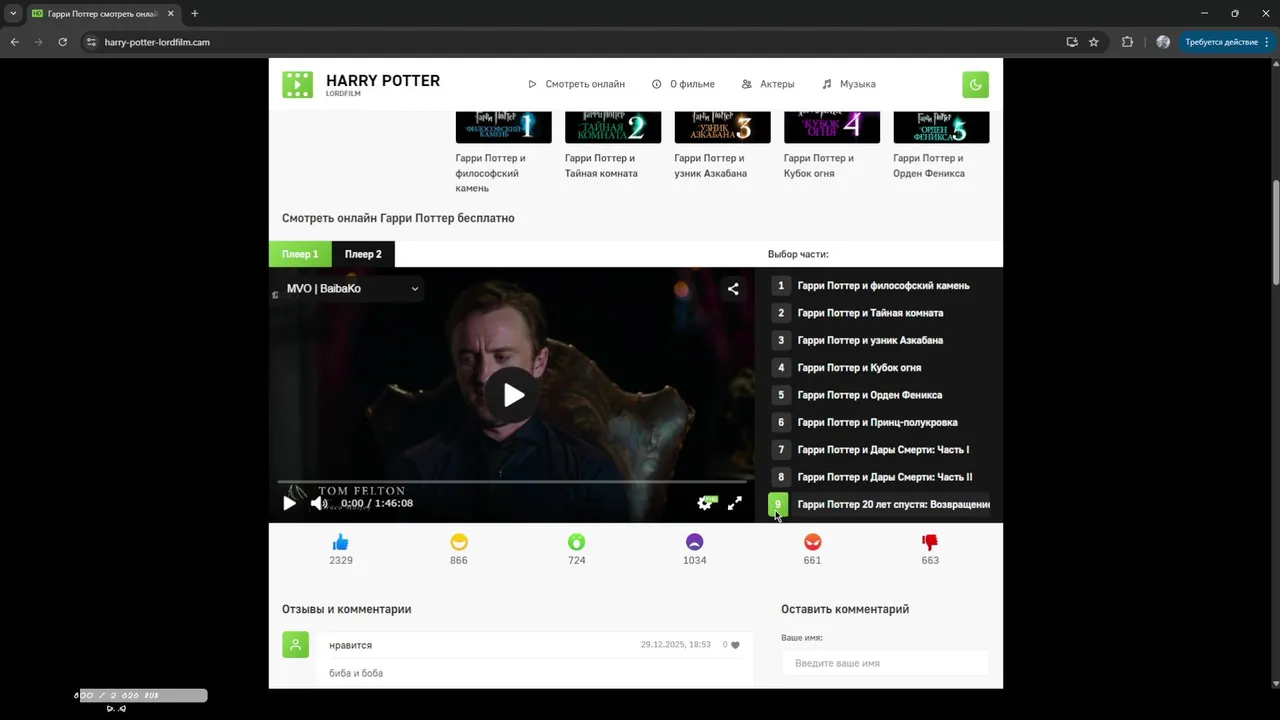The width and height of the screenshot is (1280, 720).
Task: Select part 7 Дары Смерти: Часть I
Action: tap(880, 450)
